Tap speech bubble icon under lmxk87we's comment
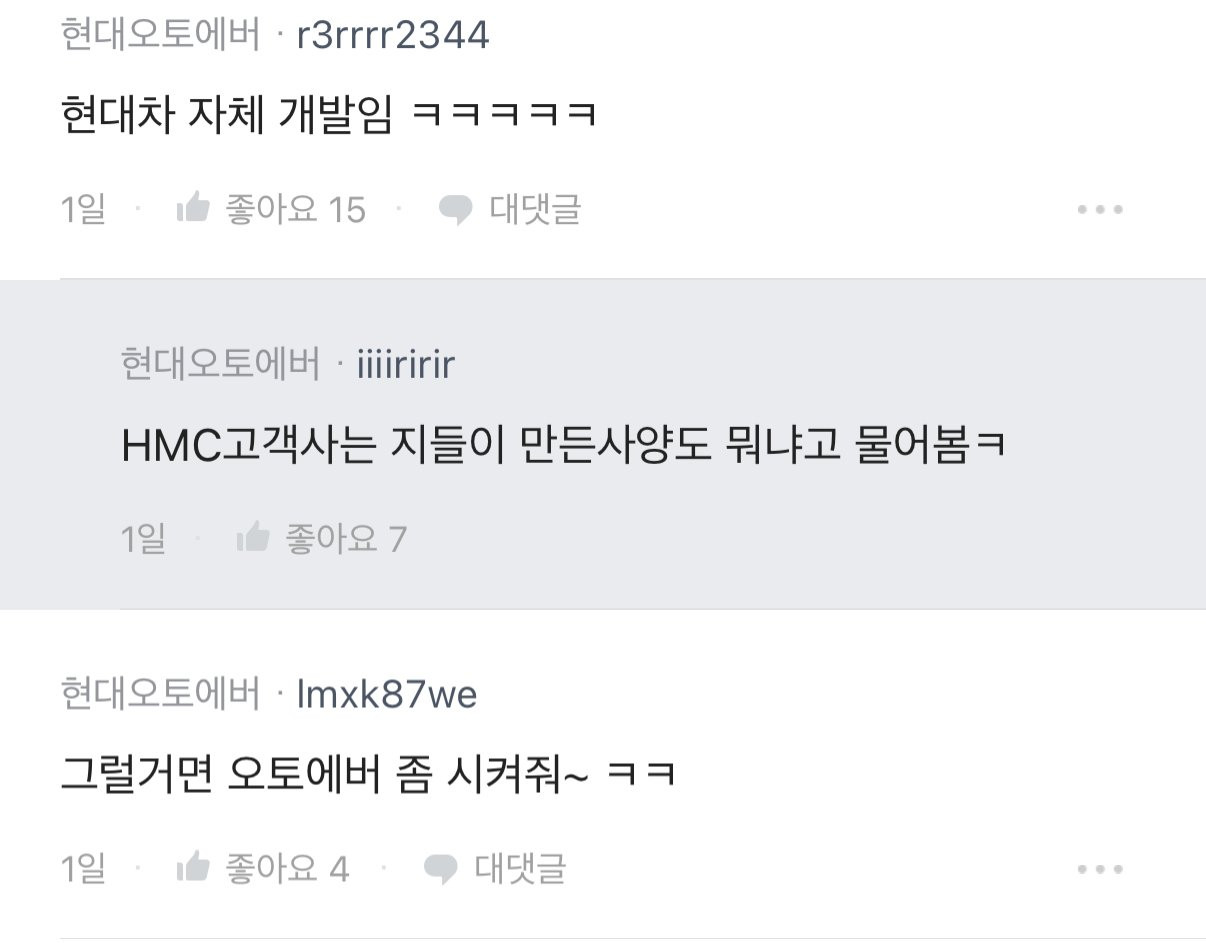This screenshot has height=943, width=1206. point(441,870)
